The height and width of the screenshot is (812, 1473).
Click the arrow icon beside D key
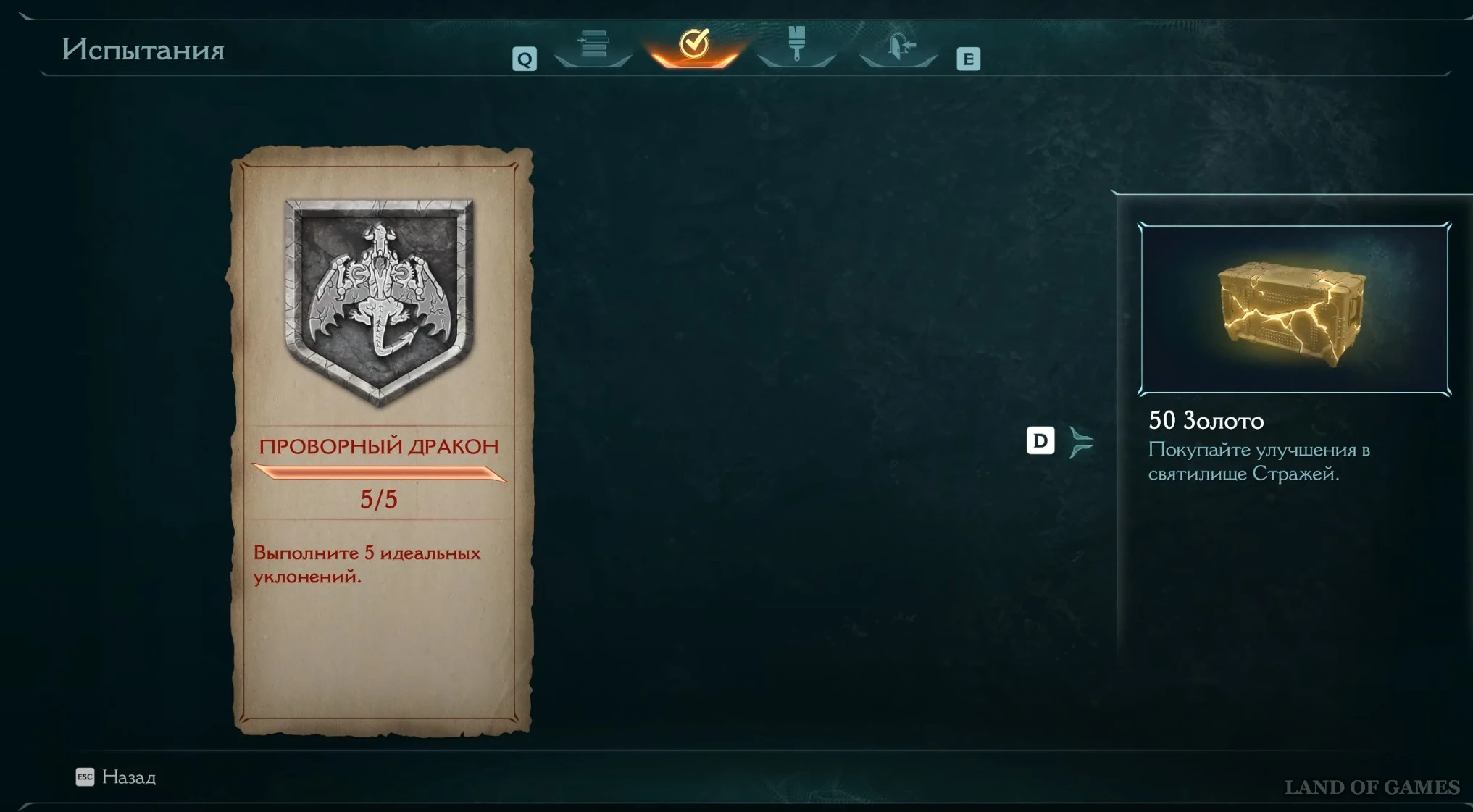point(1081,443)
